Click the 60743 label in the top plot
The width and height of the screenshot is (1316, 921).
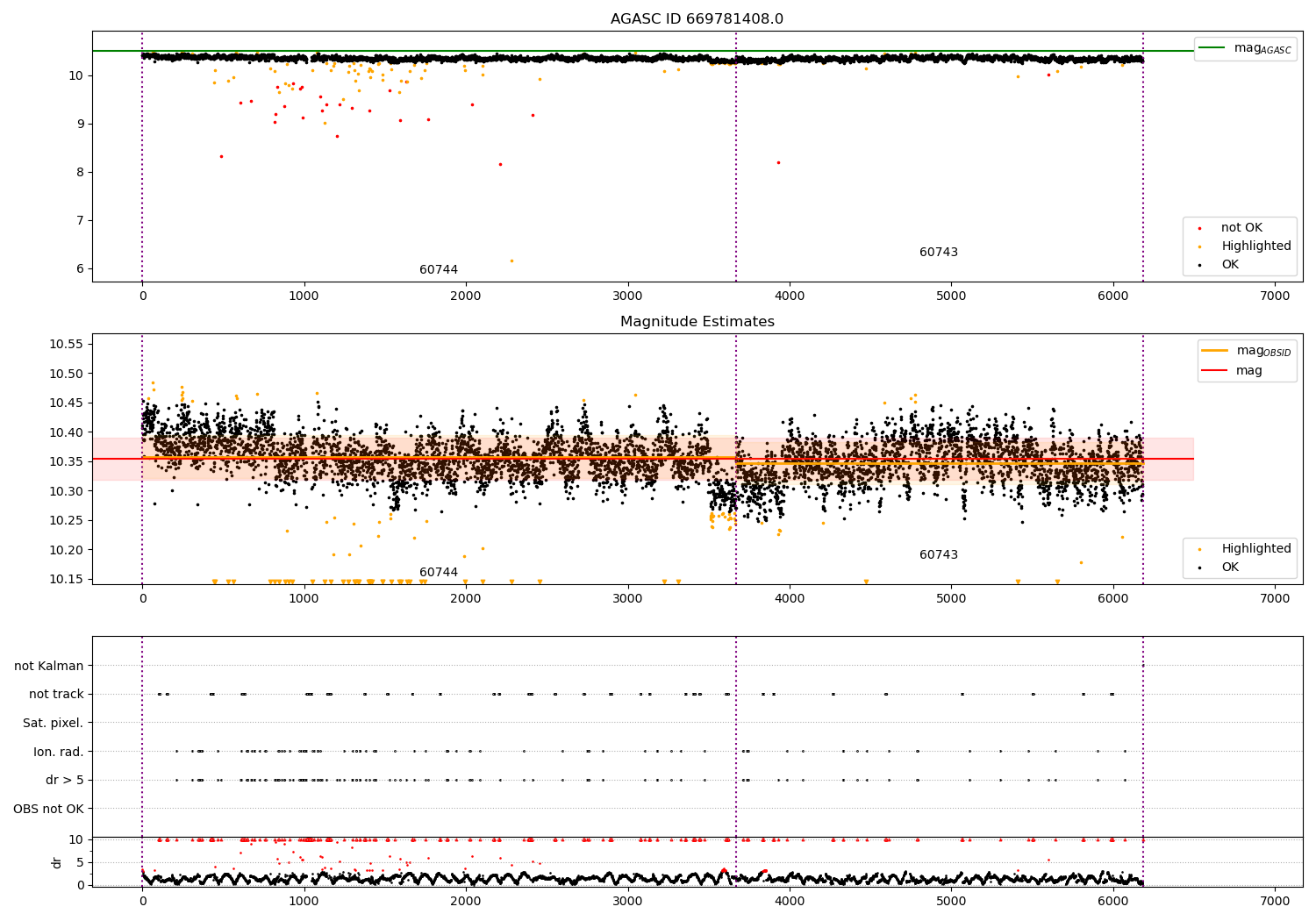(939, 253)
